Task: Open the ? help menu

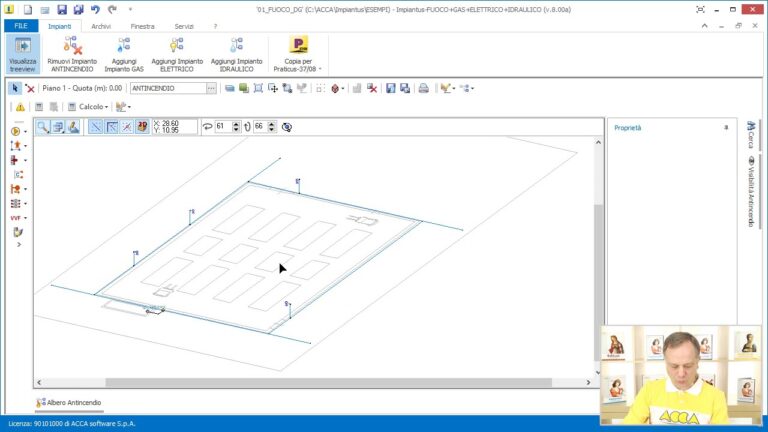Action: 215,26
